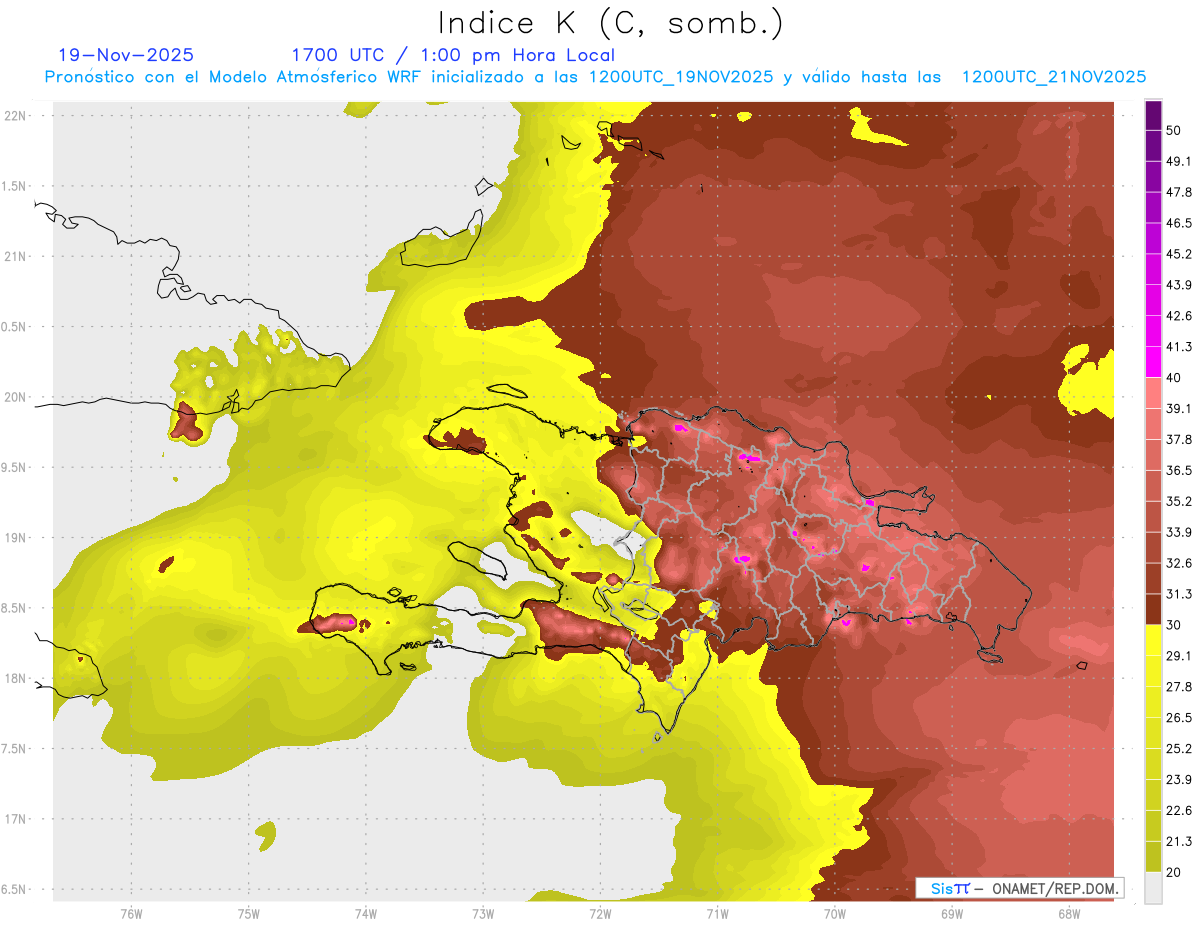
Task: Click the colorbar value 25.2
Action: [1179, 748]
